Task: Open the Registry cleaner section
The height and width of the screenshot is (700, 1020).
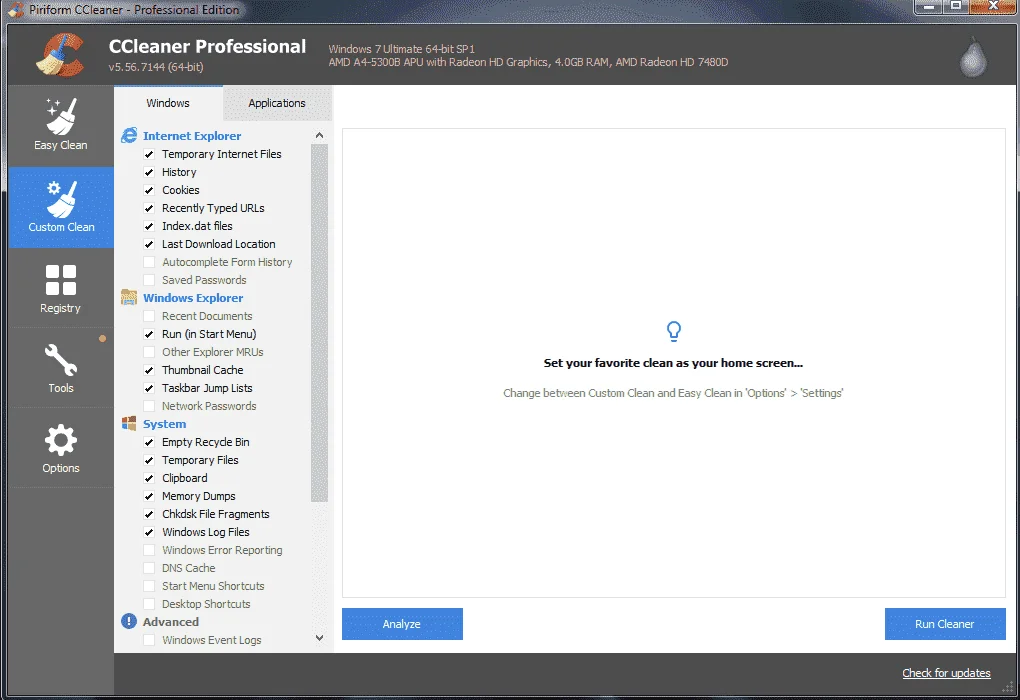Action: coord(60,288)
